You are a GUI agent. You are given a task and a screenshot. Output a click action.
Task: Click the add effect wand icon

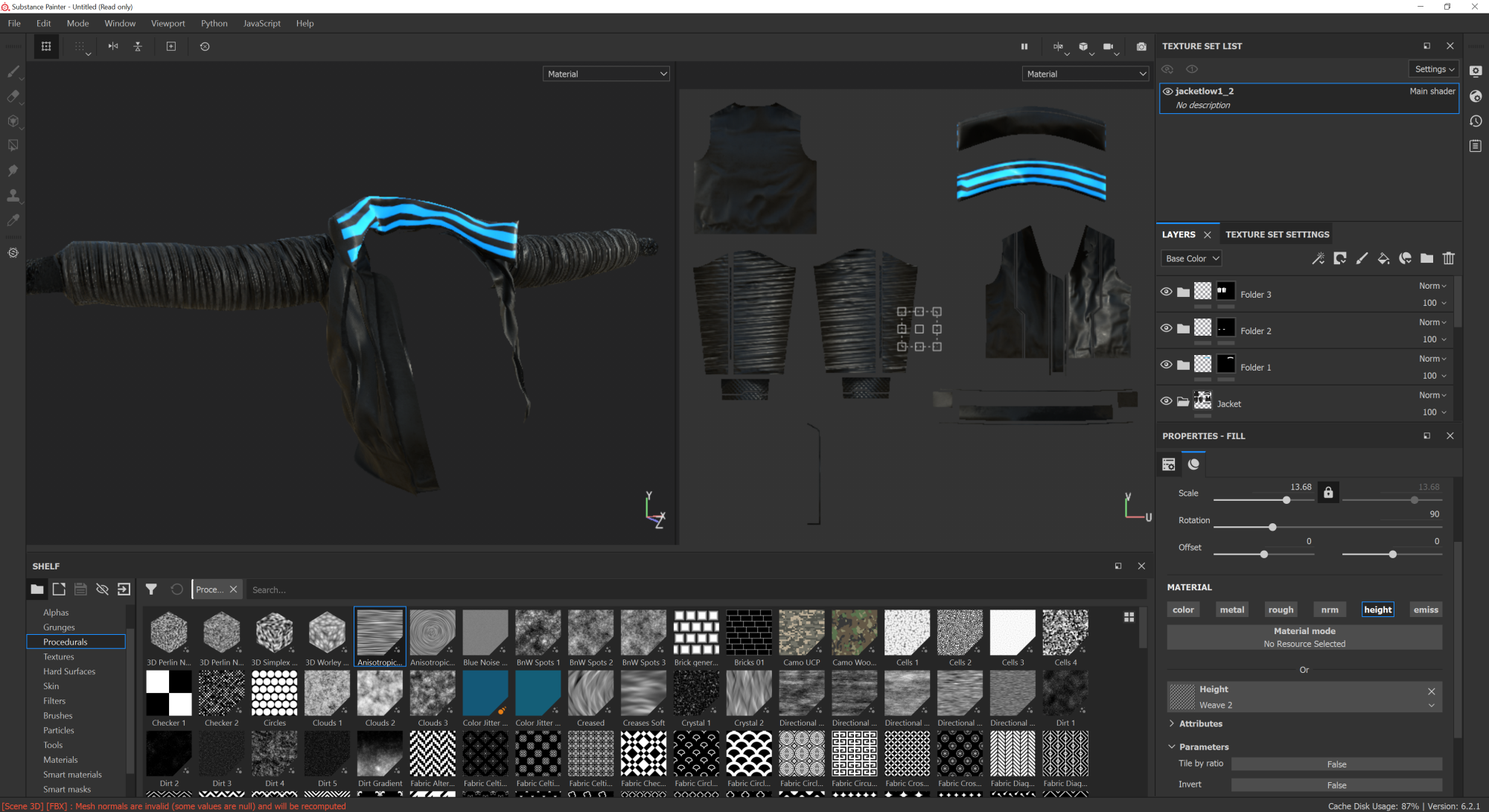pyautogui.click(x=1318, y=258)
